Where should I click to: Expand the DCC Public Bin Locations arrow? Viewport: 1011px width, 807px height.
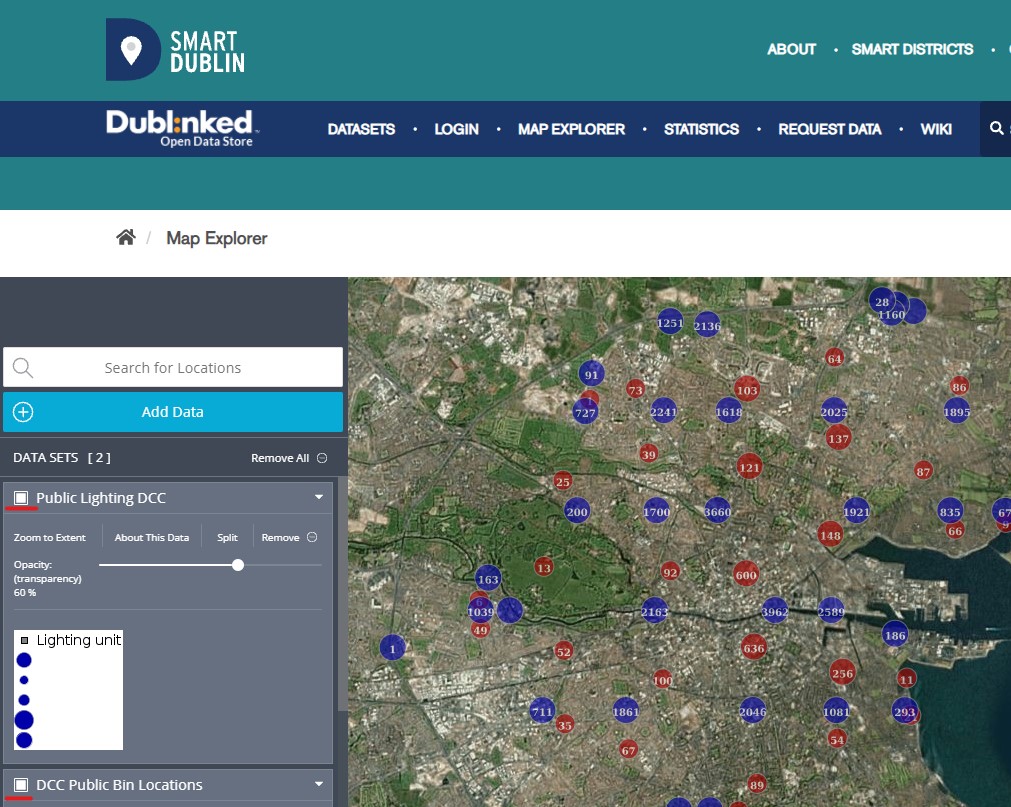tap(319, 784)
